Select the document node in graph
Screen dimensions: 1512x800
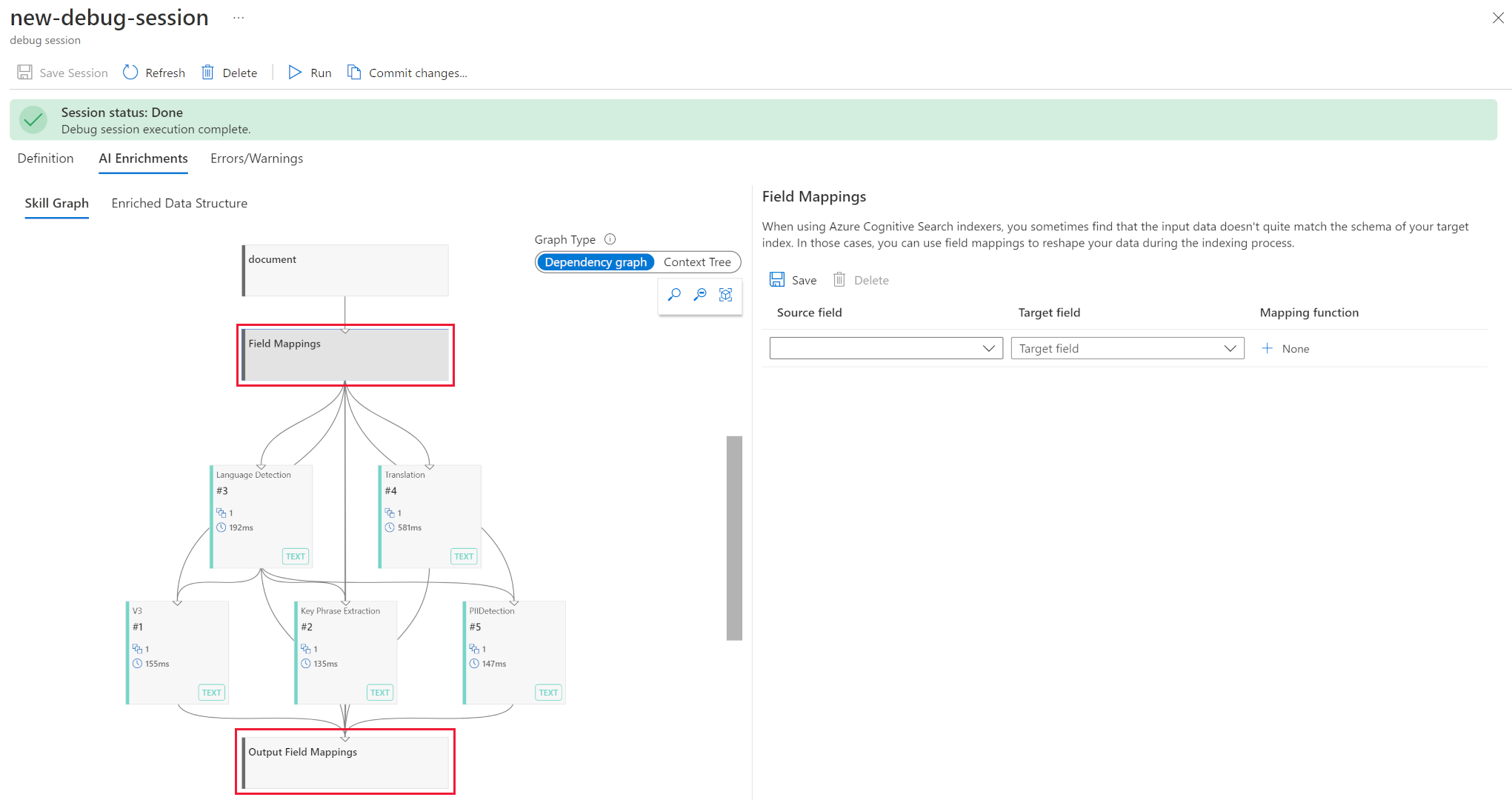[345, 270]
